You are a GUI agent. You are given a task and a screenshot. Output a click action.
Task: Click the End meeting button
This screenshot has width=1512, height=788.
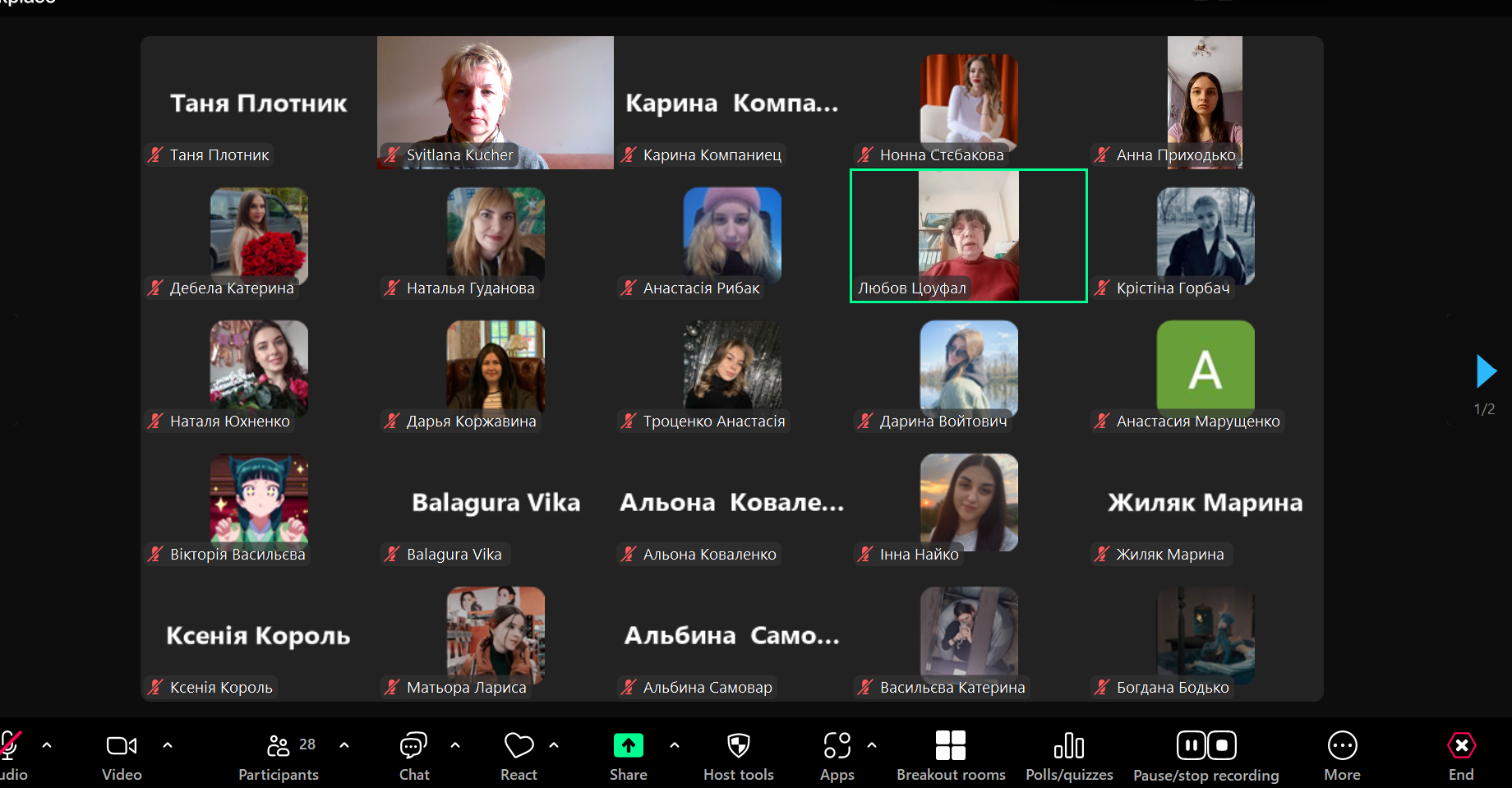(1461, 755)
